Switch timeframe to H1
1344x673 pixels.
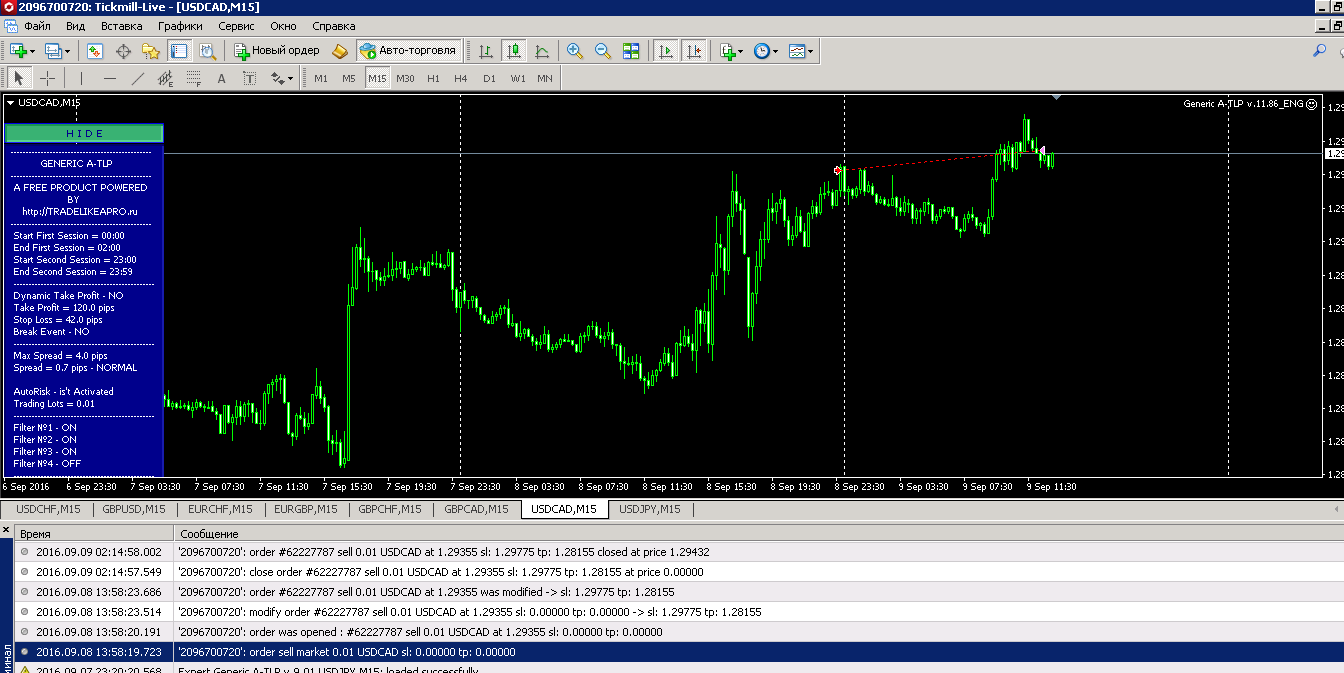[x=433, y=78]
